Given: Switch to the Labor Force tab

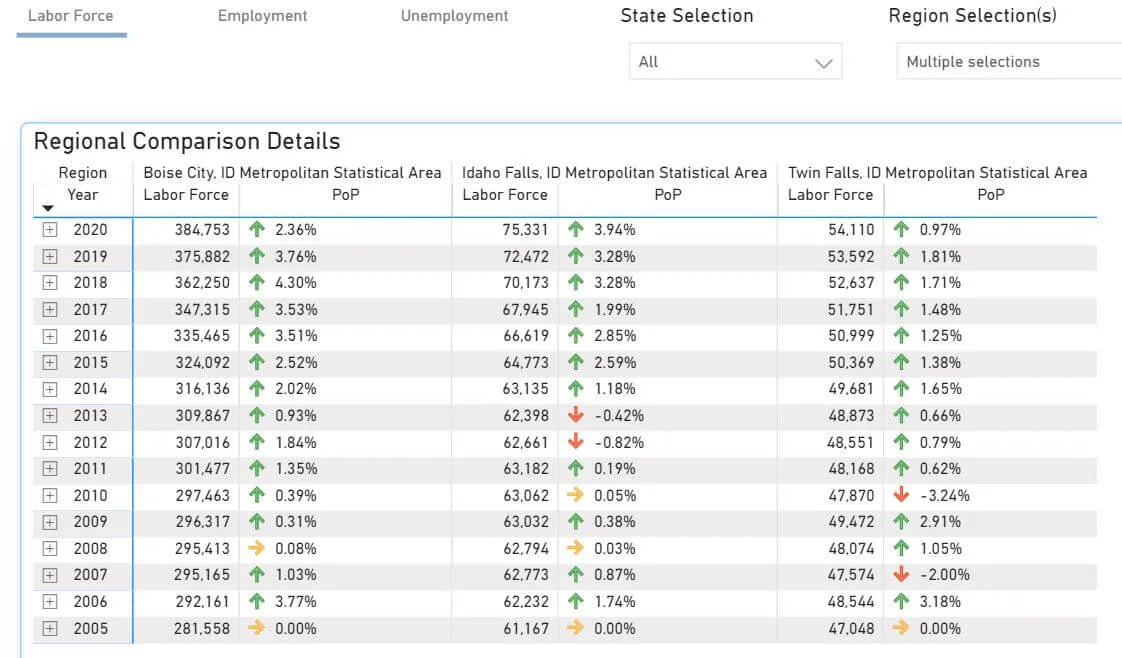Looking at the screenshot, I should [x=71, y=16].
